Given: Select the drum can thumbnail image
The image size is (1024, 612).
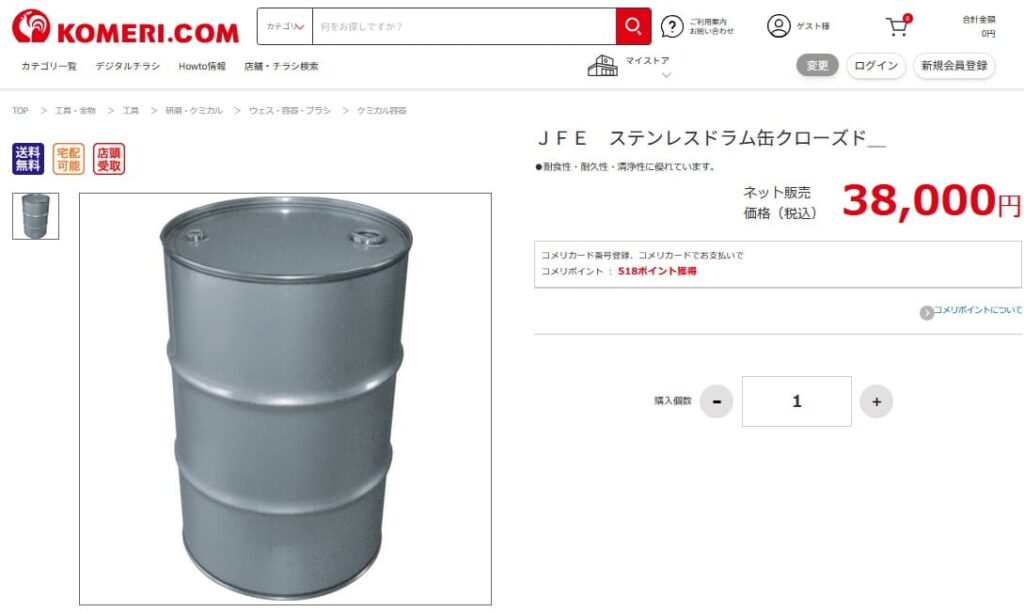Looking at the screenshot, I should pos(35,216).
